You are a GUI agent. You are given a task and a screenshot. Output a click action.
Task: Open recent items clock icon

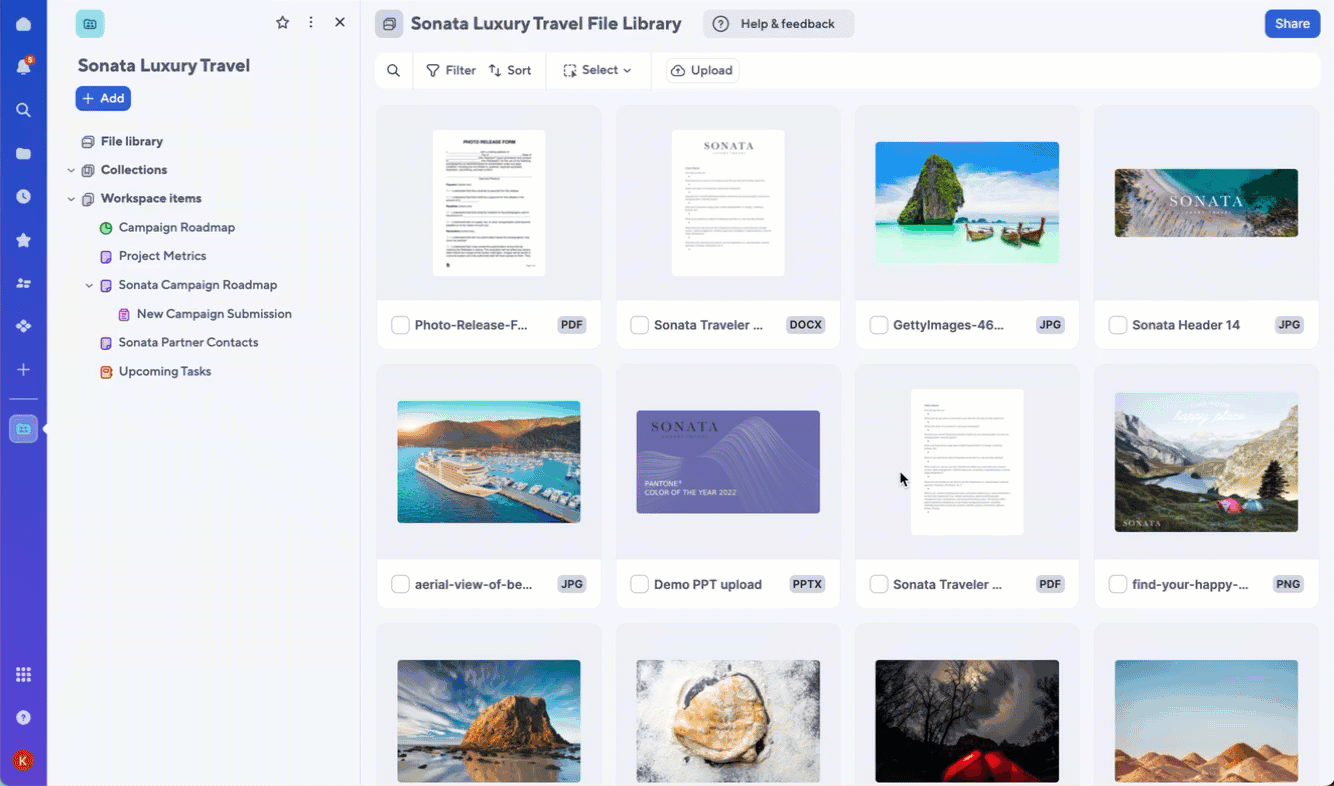click(23, 197)
